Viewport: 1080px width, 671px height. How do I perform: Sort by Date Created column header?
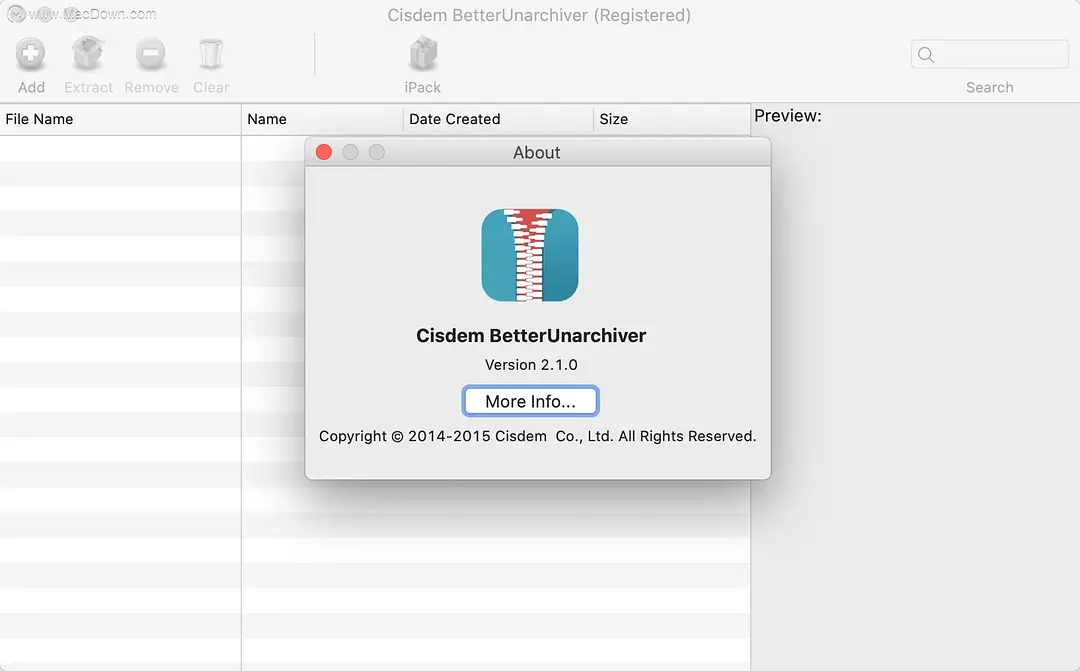497,119
